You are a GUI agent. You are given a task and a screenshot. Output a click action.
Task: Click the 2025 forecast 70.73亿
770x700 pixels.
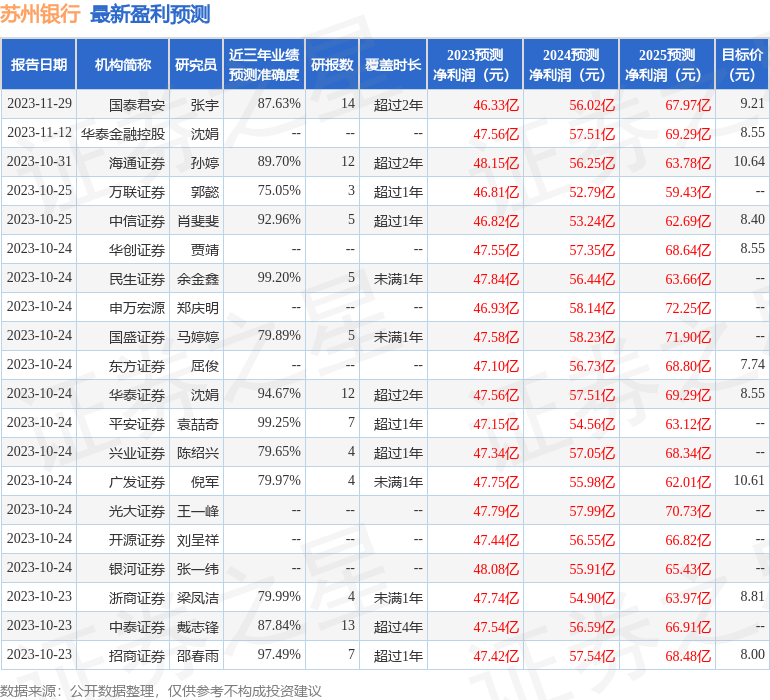coord(688,510)
